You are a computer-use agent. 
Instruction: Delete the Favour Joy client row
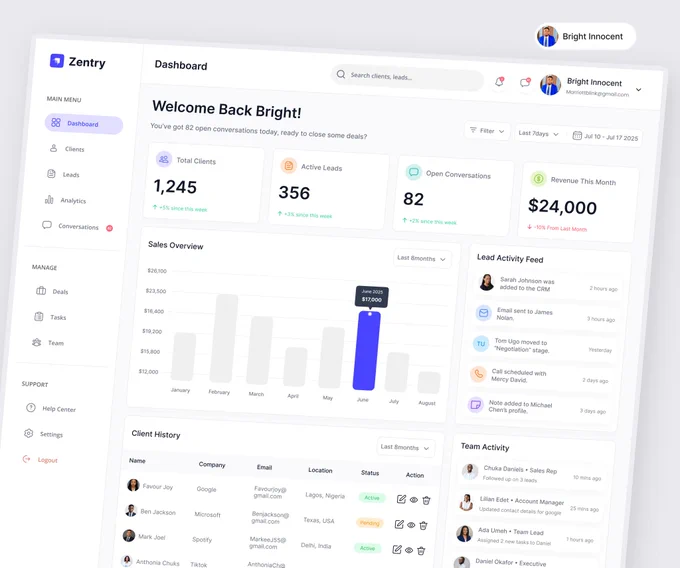pyautogui.click(x=426, y=500)
